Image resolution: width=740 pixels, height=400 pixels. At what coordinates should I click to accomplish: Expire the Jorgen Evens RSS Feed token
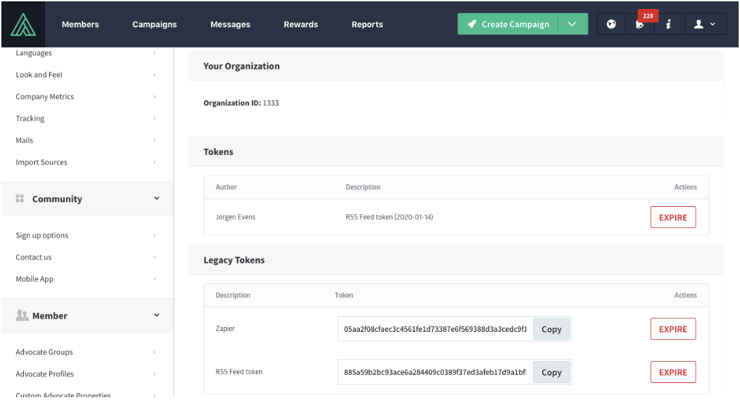pyautogui.click(x=673, y=217)
